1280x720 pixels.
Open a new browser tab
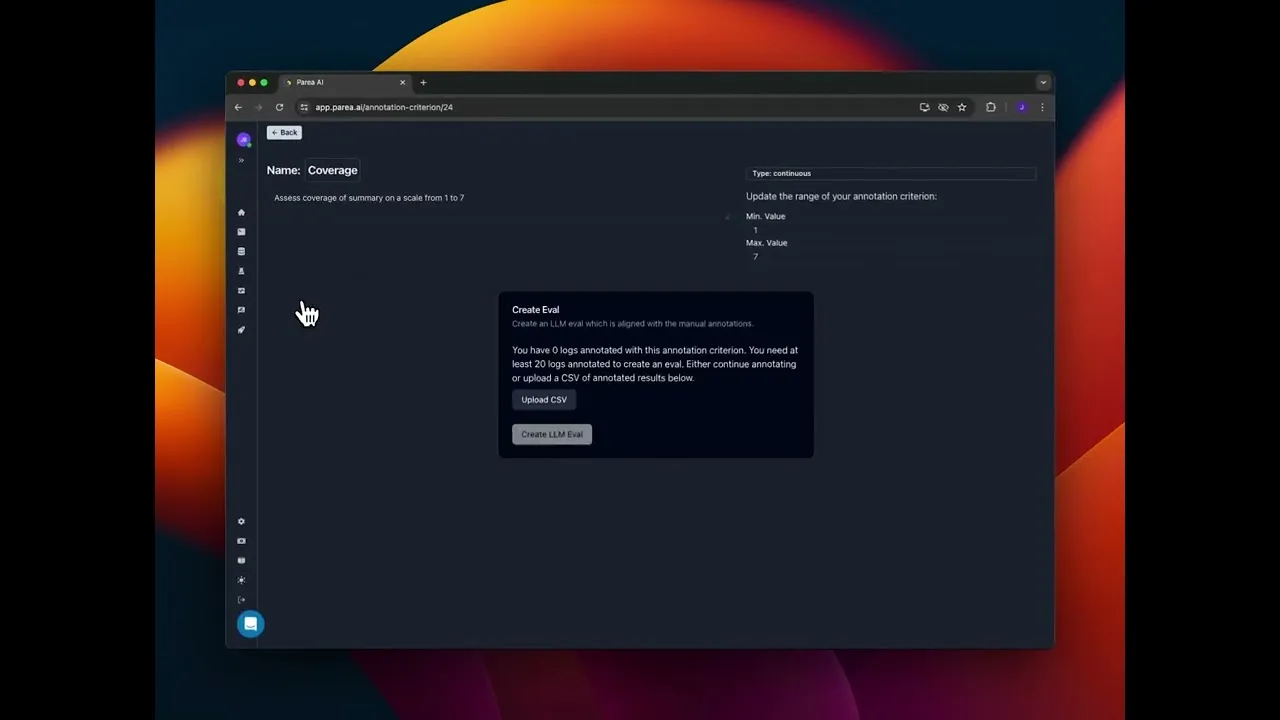[423, 82]
